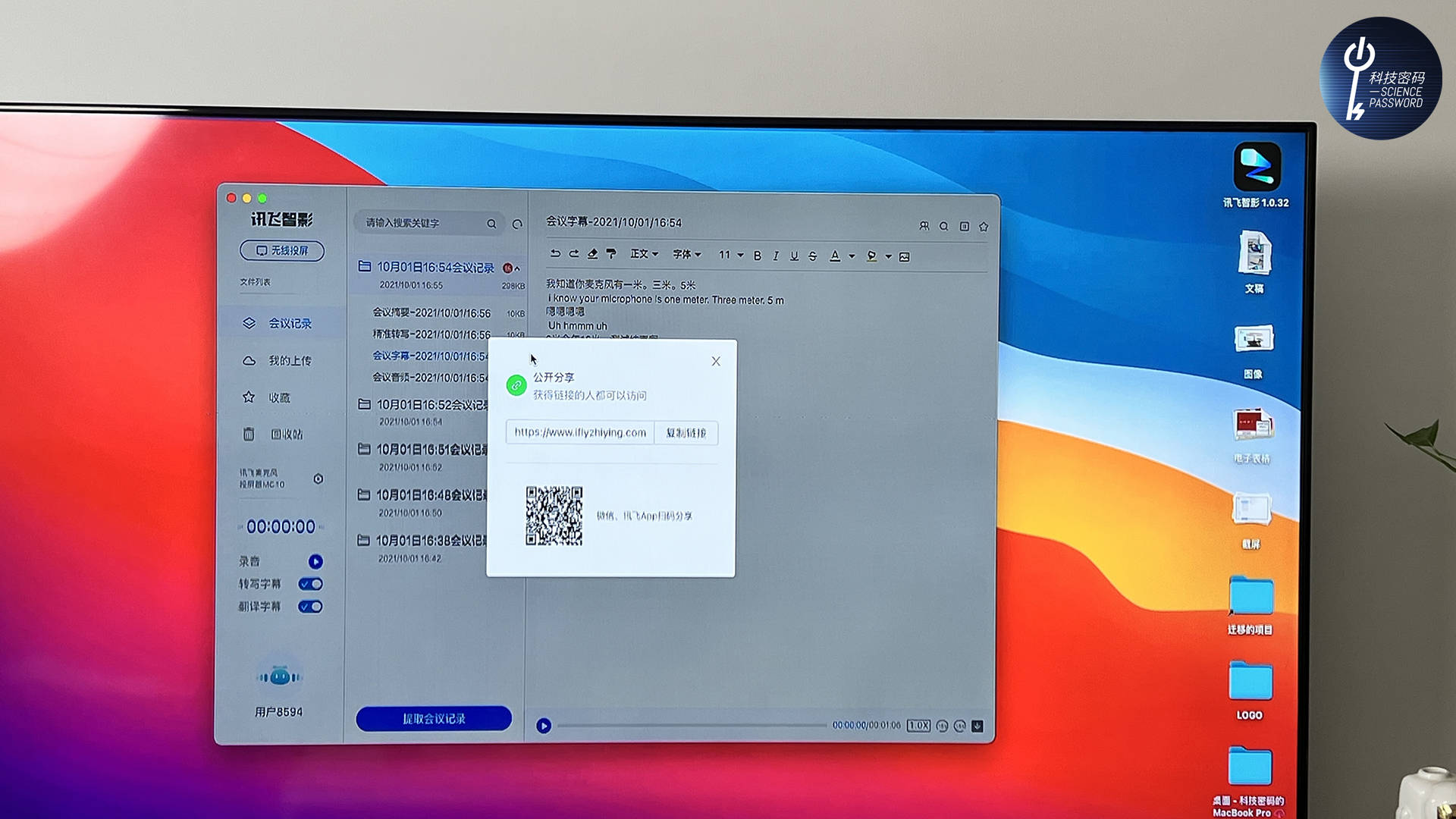Click the eraser clear-format icon
Viewport: 1456px width, 819px height.
(x=592, y=254)
